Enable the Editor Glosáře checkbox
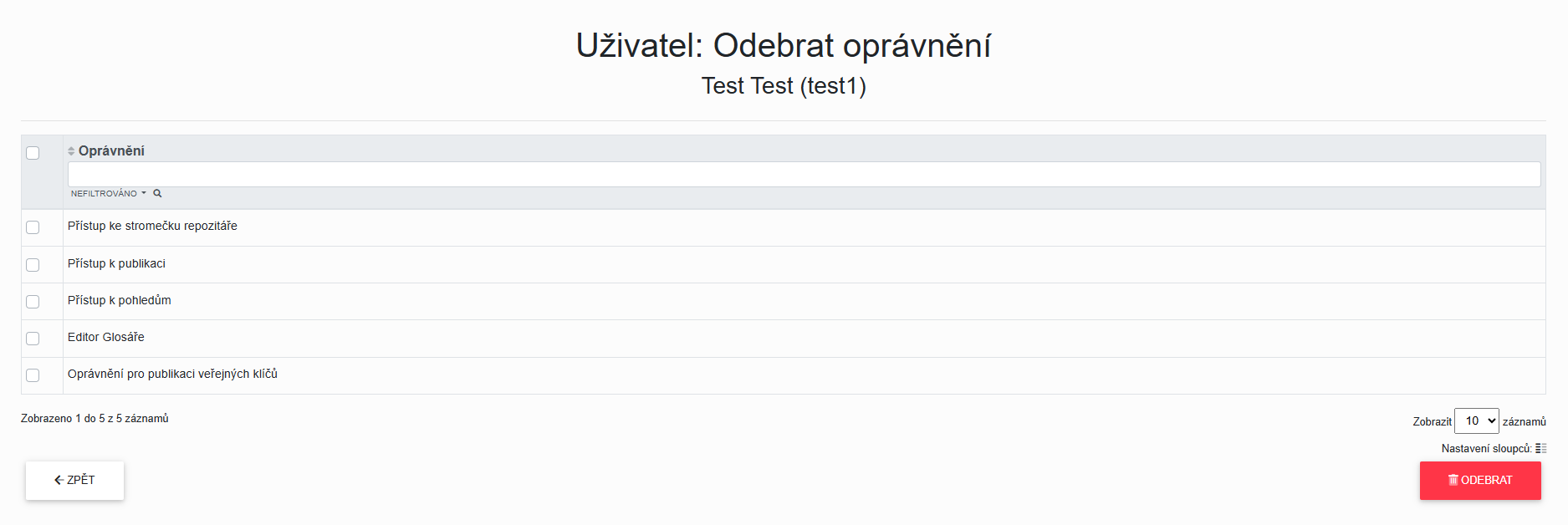This screenshot has height=525, width=1568. coord(33,339)
